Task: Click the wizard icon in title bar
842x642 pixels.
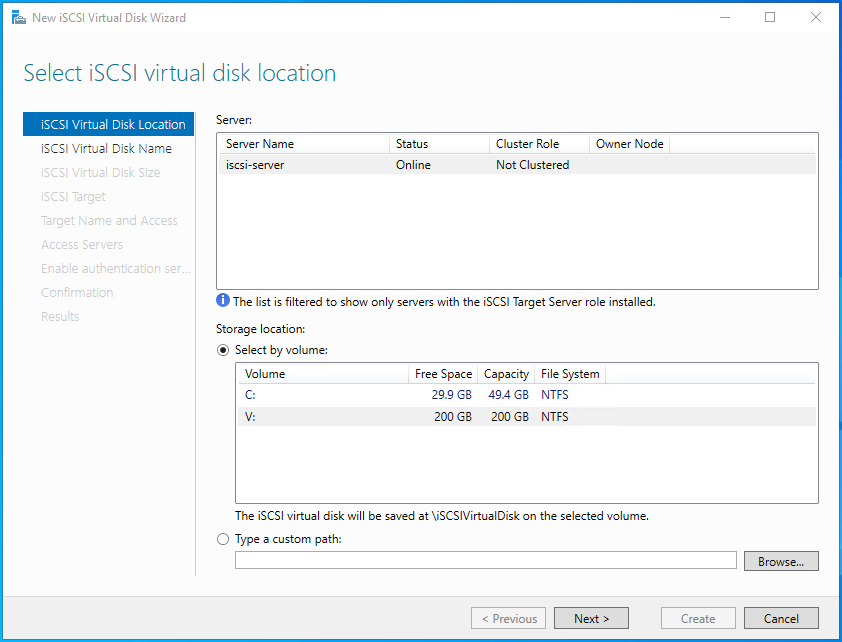Action: click(18, 18)
